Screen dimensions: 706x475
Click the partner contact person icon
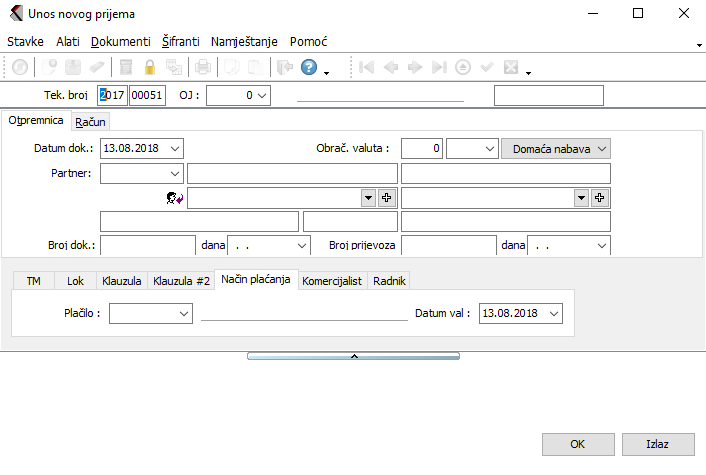[x=174, y=198]
